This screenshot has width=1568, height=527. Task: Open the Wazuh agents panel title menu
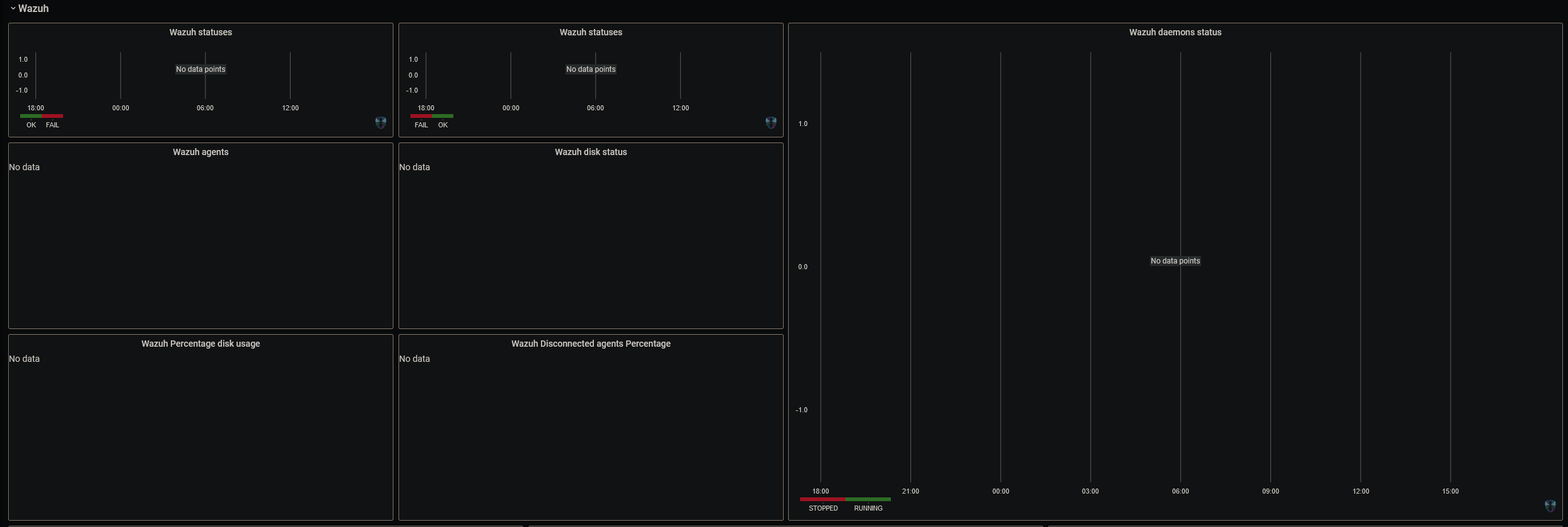tap(200, 152)
